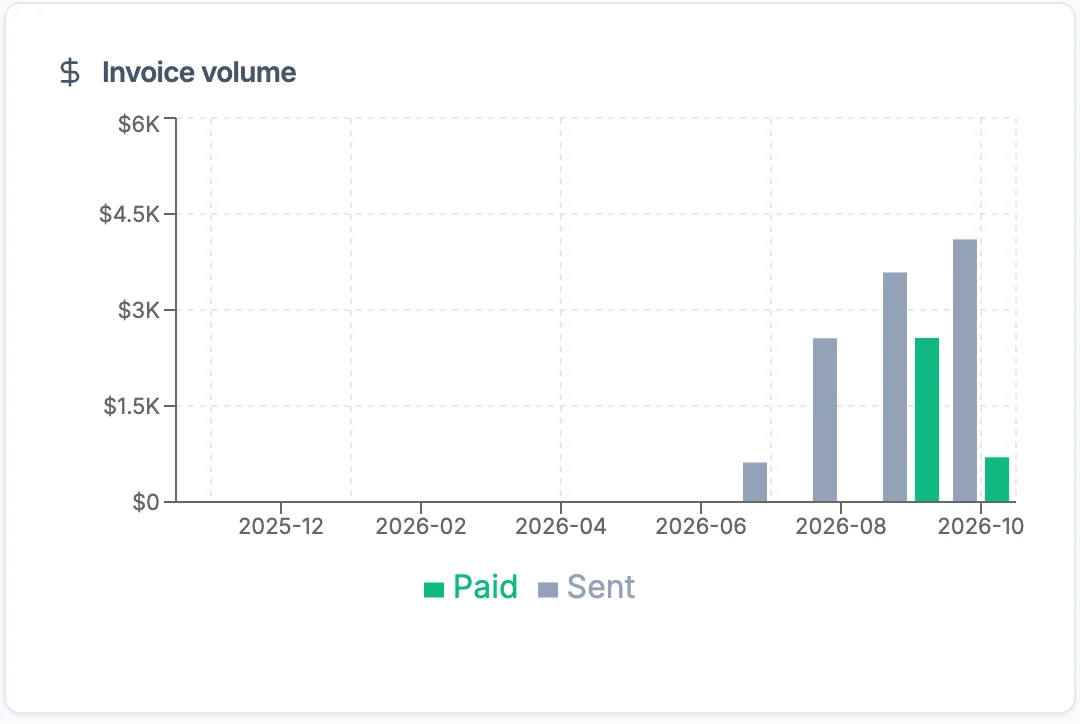Toggle the Sent series in the legend

(586, 588)
